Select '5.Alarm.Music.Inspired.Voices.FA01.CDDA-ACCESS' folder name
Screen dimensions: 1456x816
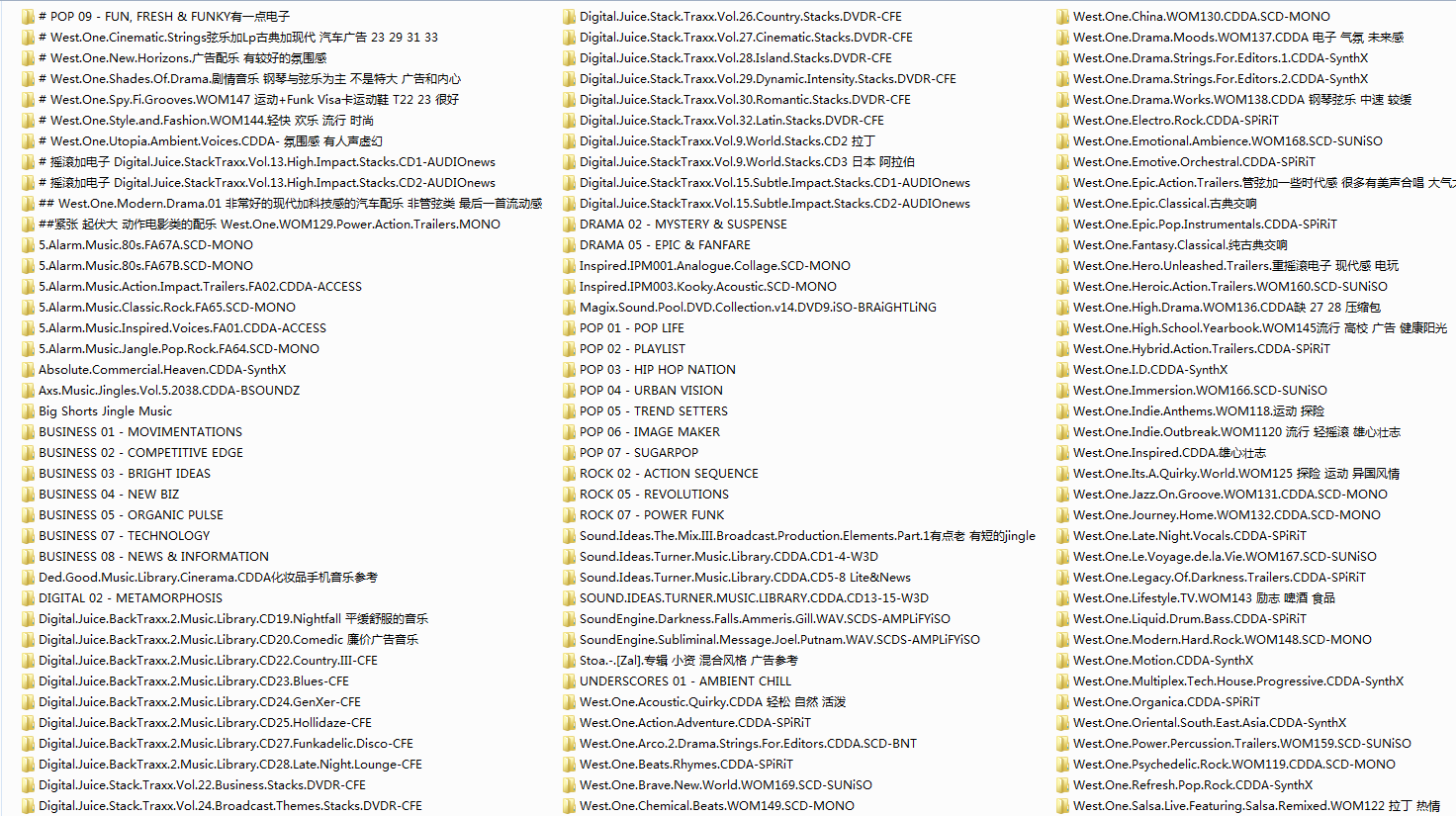coord(182,328)
